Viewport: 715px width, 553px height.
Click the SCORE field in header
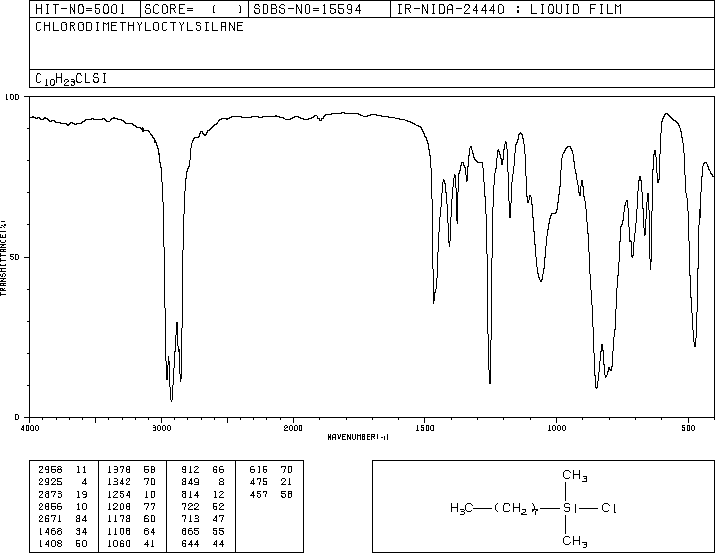point(193,9)
